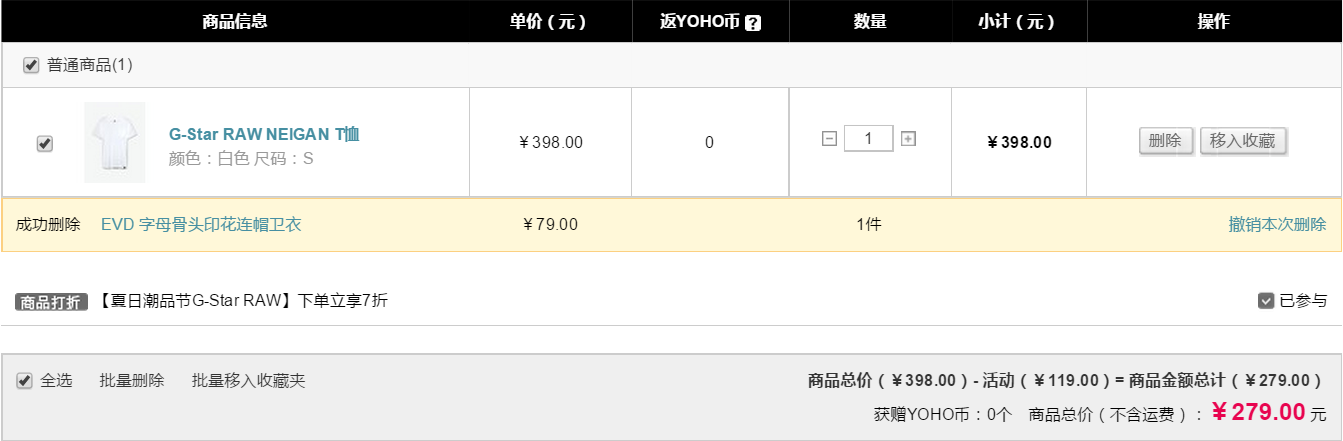This screenshot has width=1343, height=441.
Task: Click the 移入收藏 button
Action: (x=1243, y=141)
